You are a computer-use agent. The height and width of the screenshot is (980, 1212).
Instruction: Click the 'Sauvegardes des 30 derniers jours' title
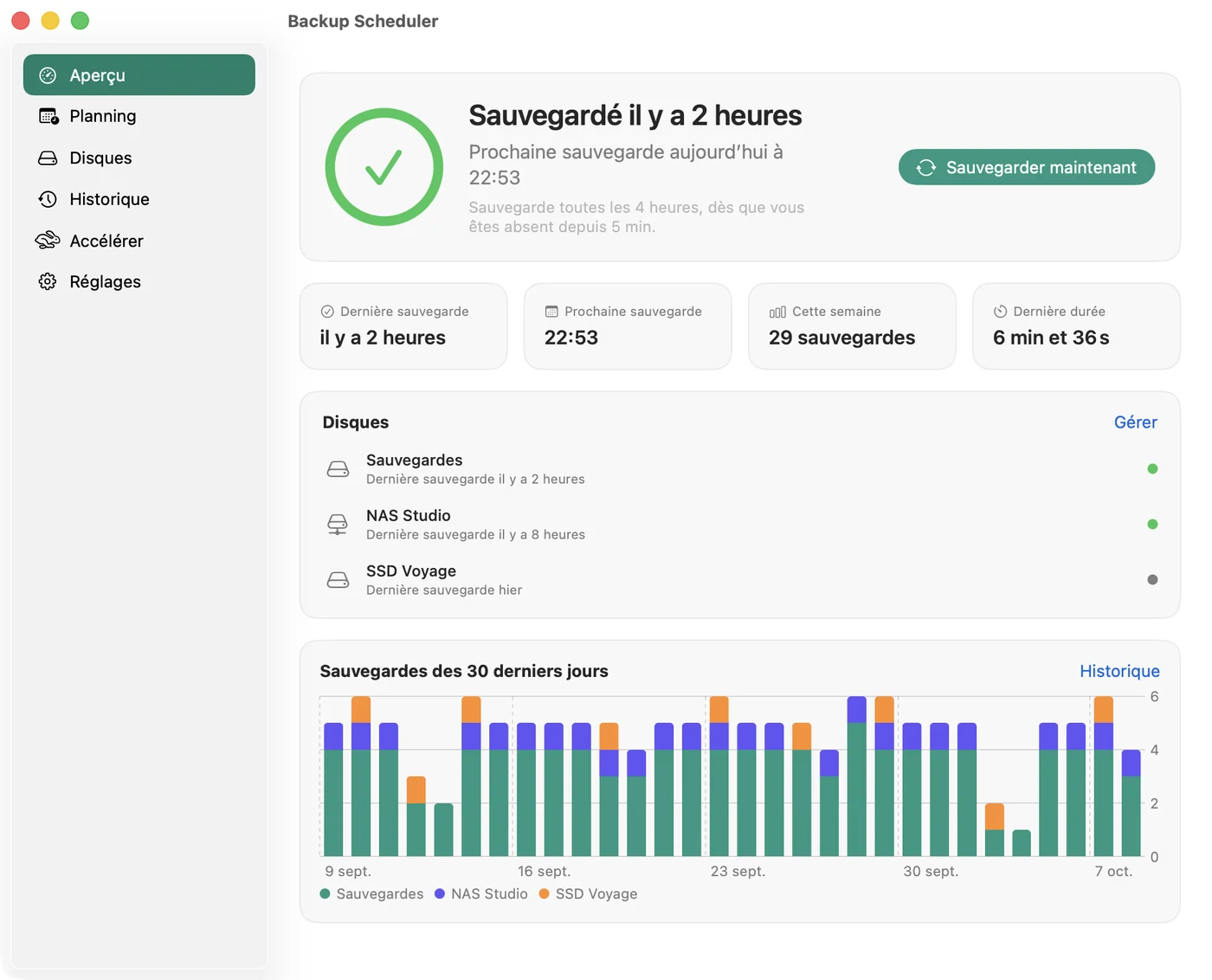point(464,671)
